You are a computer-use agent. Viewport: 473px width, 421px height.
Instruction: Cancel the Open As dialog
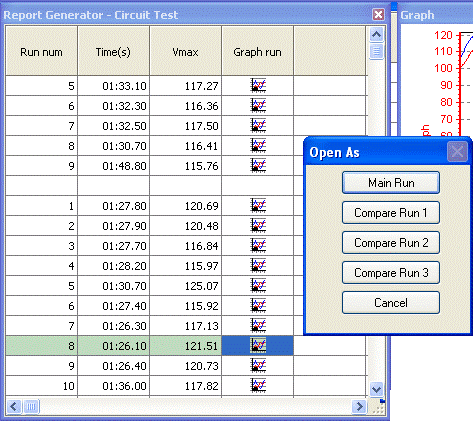pyautogui.click(x=391, y=303)
